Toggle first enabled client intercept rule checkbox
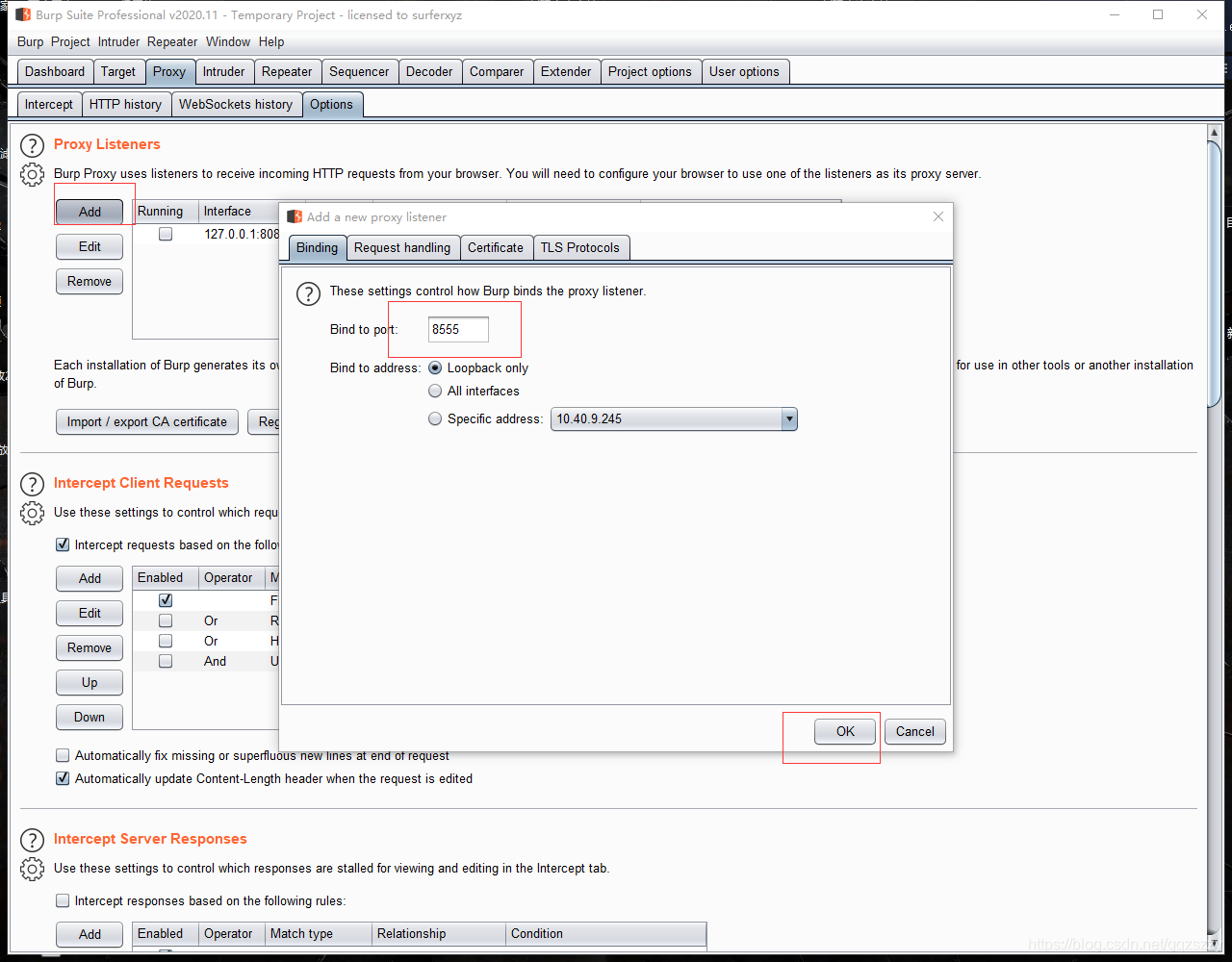 coord(166,599)
